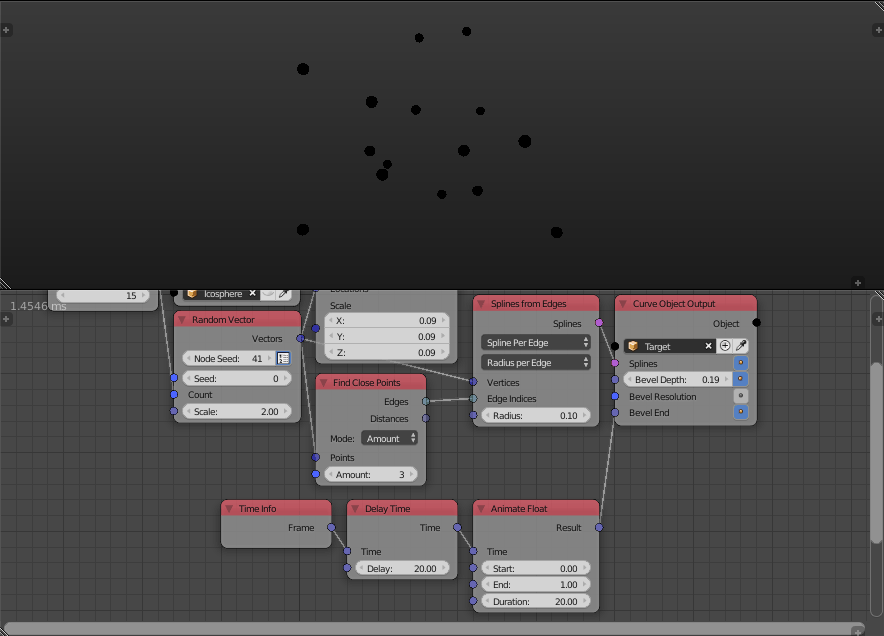884x636 pixels.
Task: Clear the Target object with the X icon
Action: click(x=708, y=346)
